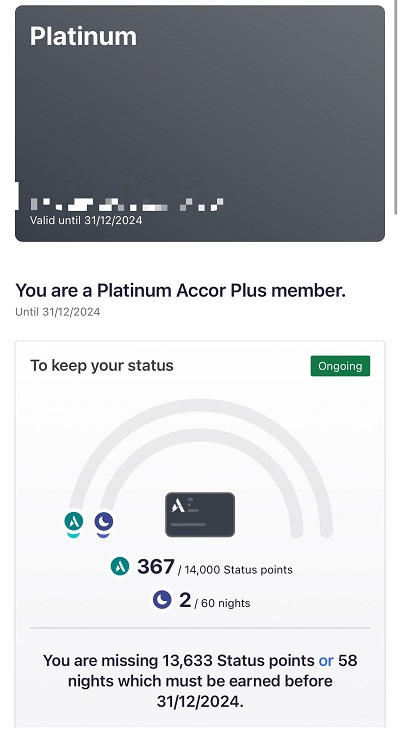Click the green Ongoing status badge
Screen dimensions: 400x736
(340, 366)
